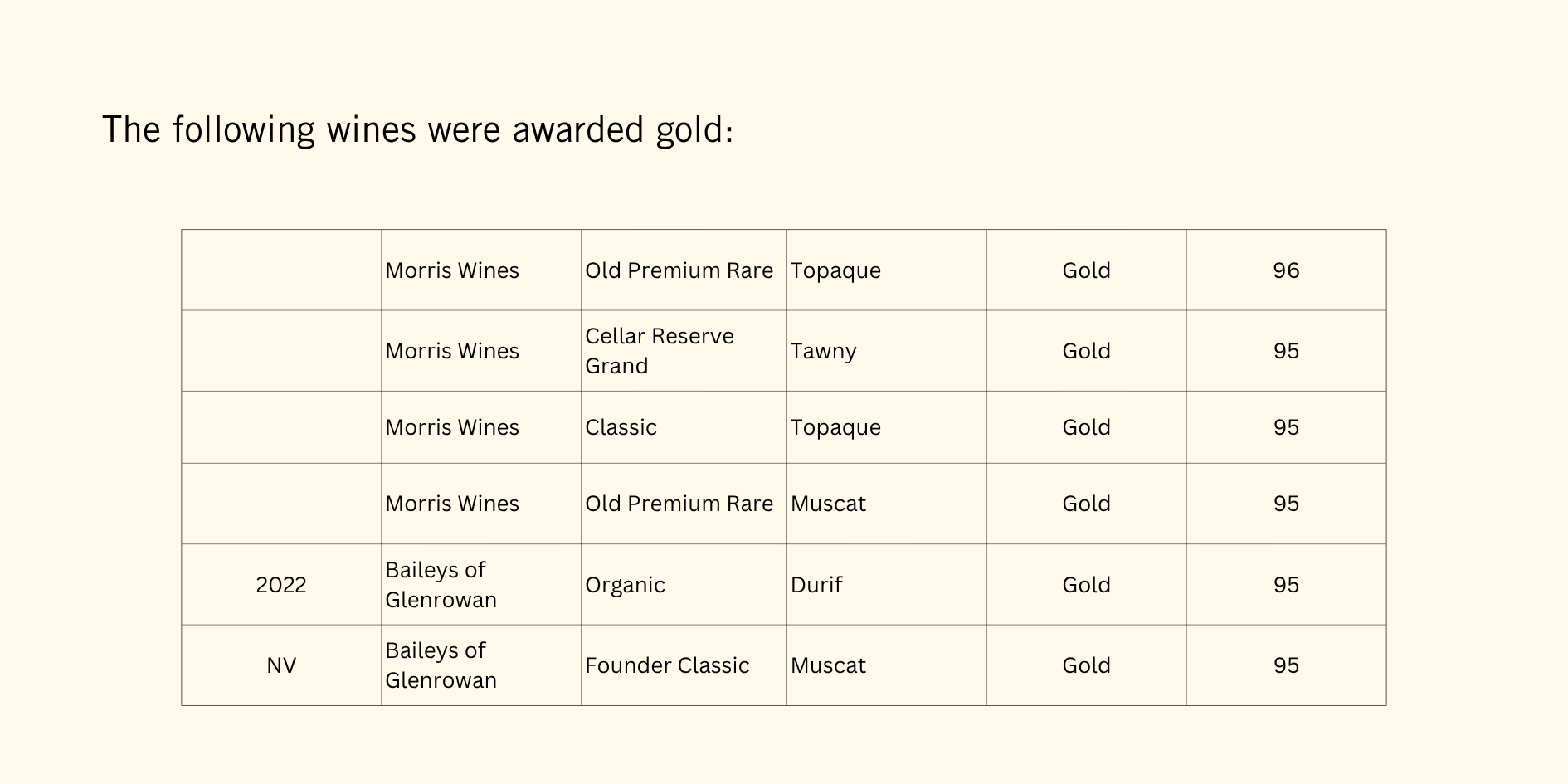This screenshot has width=1568, height=784.
Task: Select the Muscat cell in NV row
Action: [886, 665]
